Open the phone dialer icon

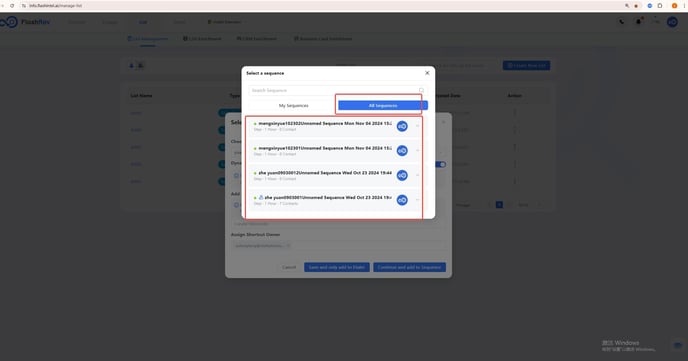pos(621,21)
